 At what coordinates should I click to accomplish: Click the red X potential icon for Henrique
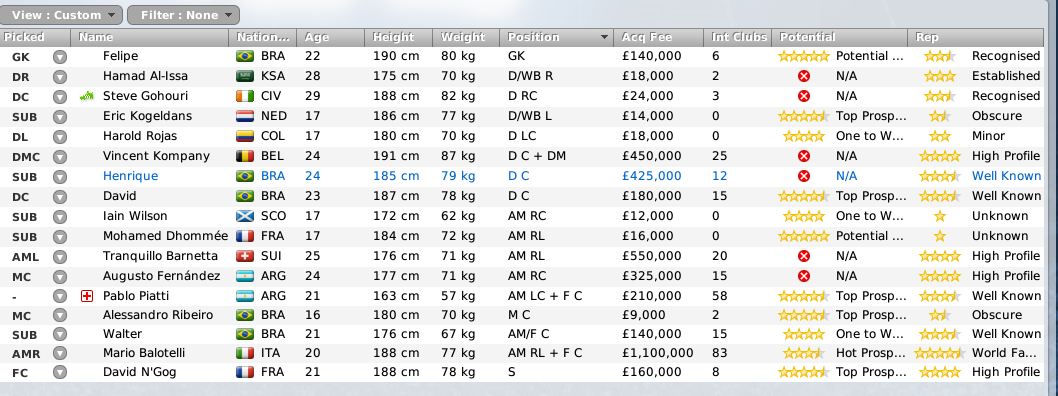point(803,176)
